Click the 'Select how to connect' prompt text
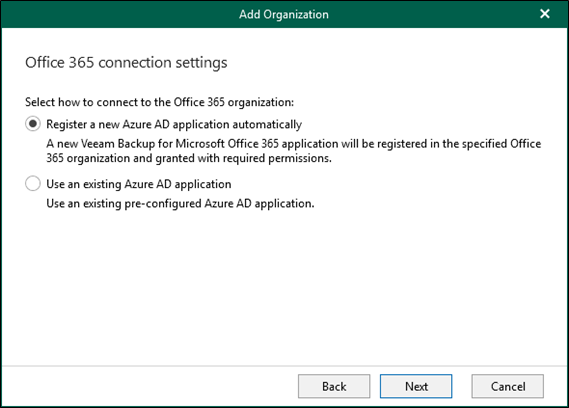The image size is (569, 408). click(159, 102)
